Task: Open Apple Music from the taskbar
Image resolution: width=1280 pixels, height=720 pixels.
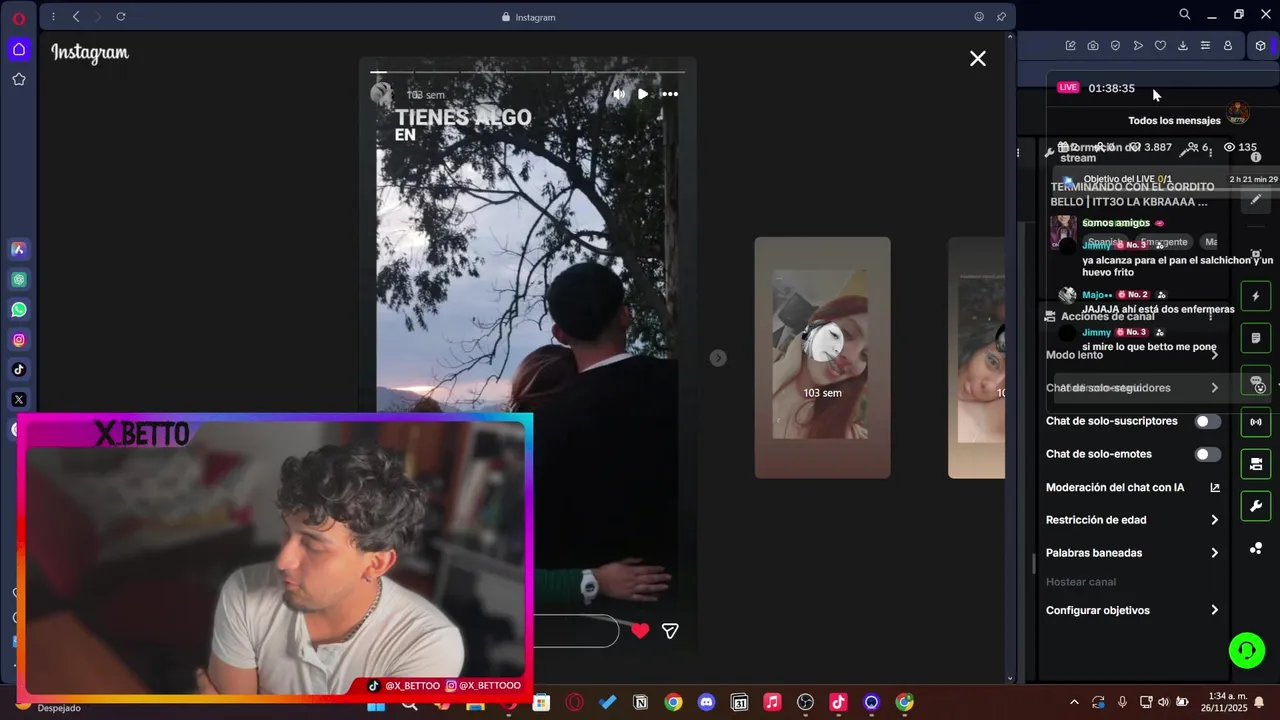Action: point(772,703)
